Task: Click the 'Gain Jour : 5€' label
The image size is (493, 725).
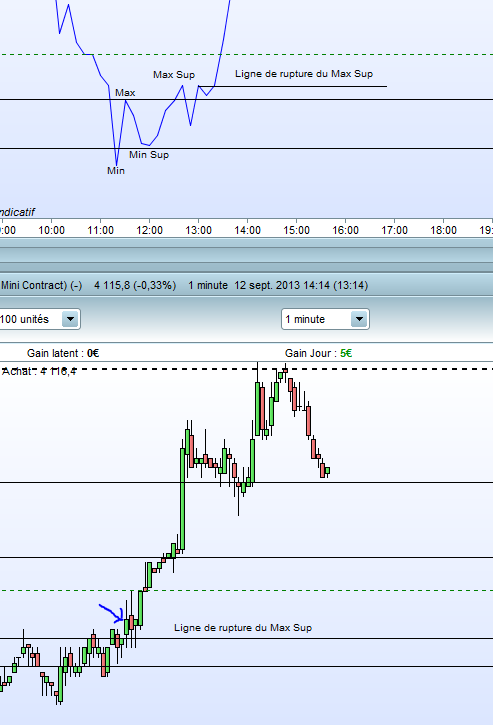Action: (318, 353)
